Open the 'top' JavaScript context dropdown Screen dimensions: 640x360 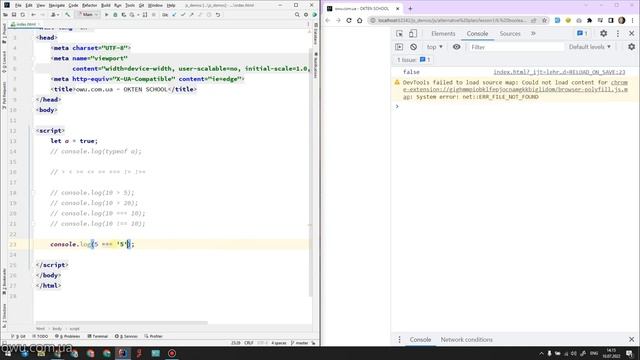tap(434, 47)
